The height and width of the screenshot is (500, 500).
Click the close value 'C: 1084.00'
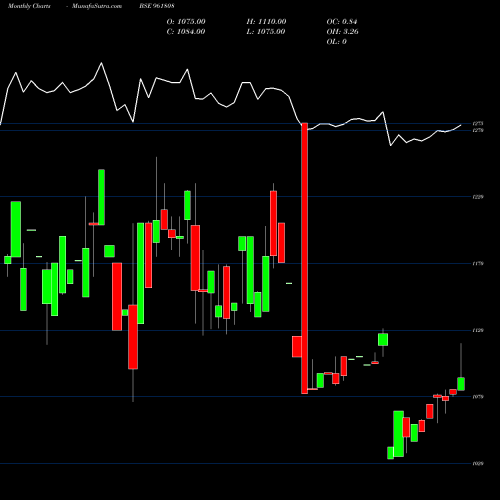[x=186, y=32]
